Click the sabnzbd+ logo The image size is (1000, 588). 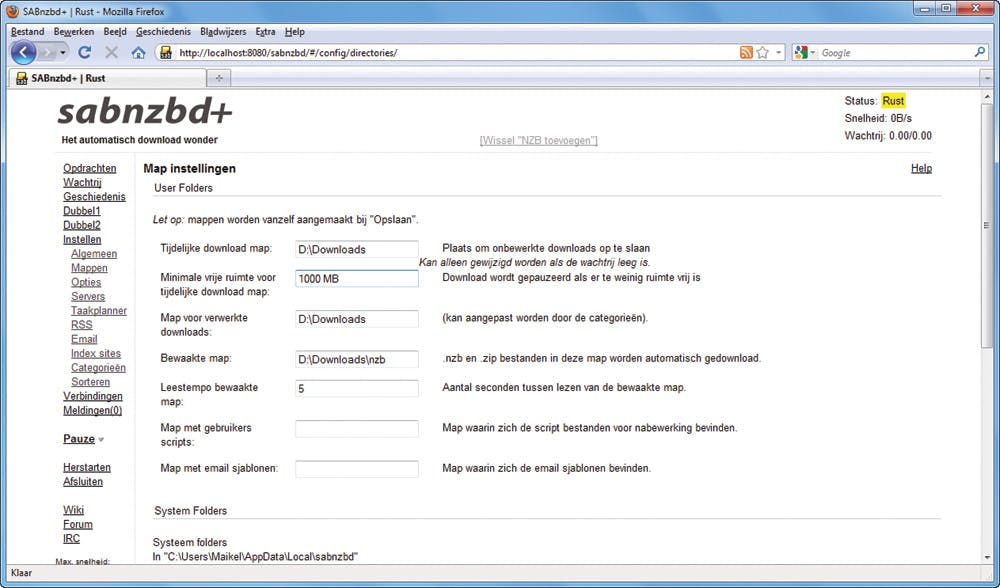(145, 112)
